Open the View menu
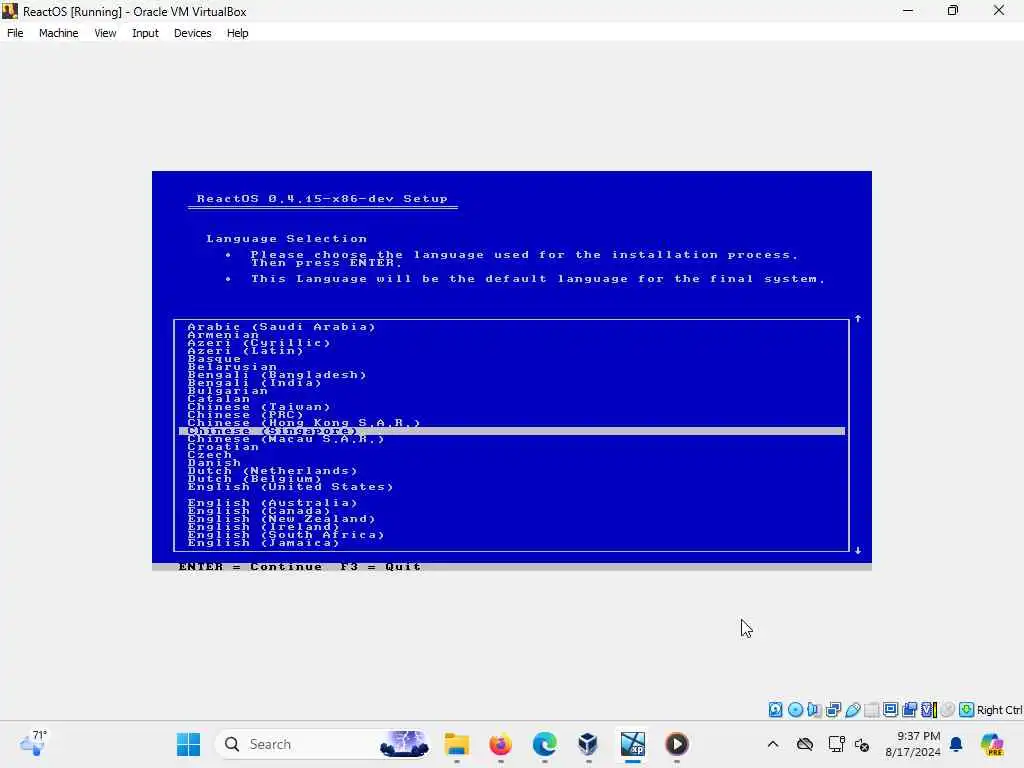 tap(105, 33)
